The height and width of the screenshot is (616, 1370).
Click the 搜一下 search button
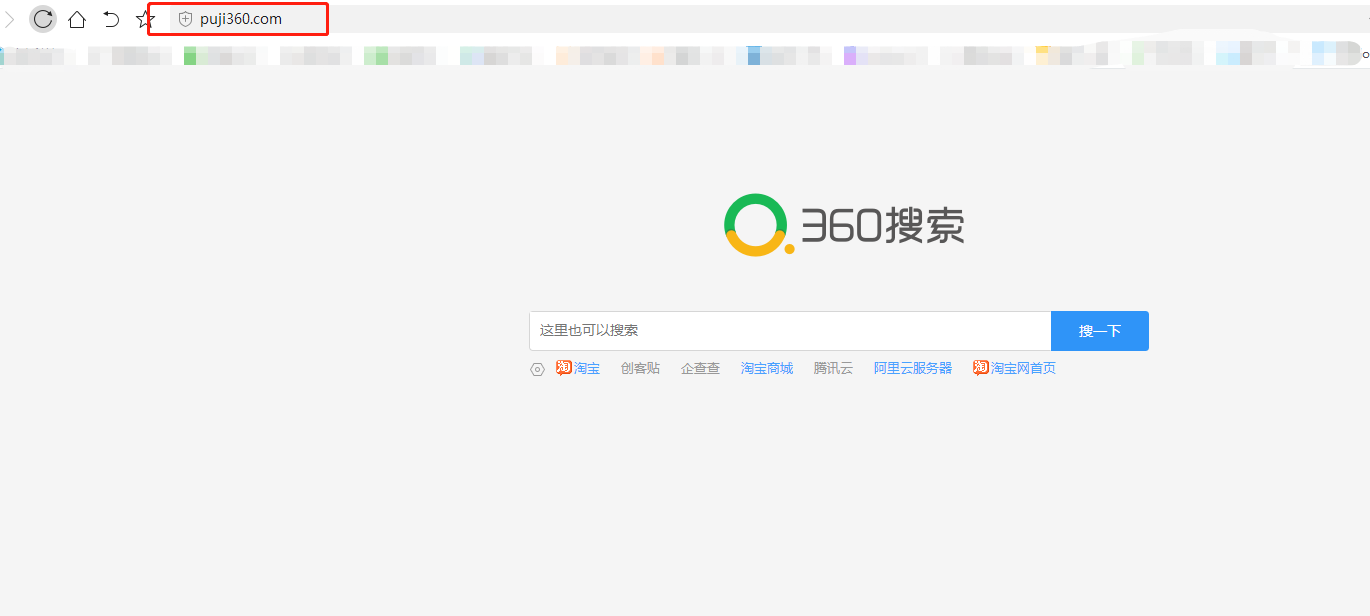click(1100, 331)
